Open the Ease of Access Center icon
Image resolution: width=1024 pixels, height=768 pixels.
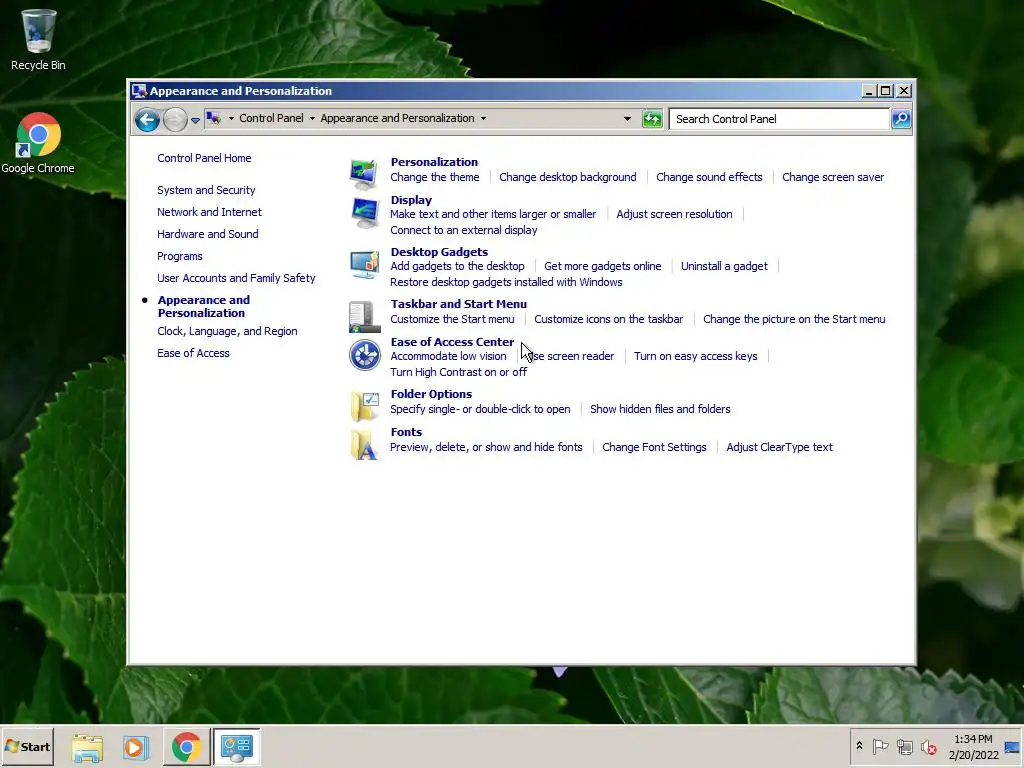[x=364, y=355]
